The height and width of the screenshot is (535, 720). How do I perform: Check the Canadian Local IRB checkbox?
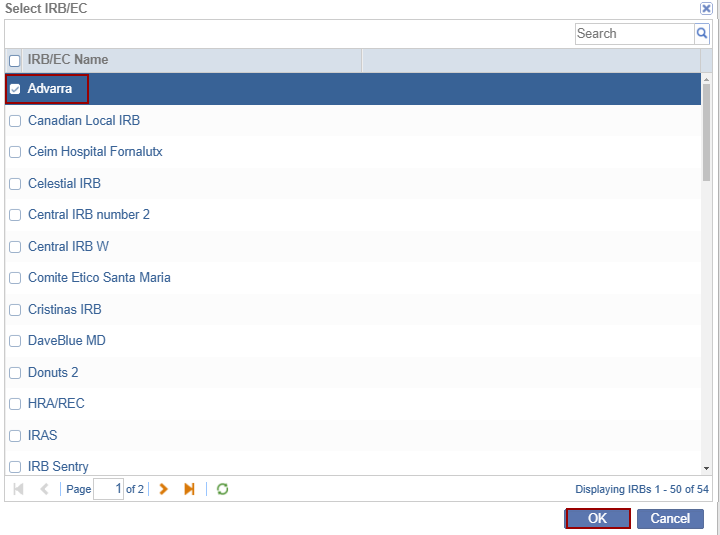click(x=15, y=121)
